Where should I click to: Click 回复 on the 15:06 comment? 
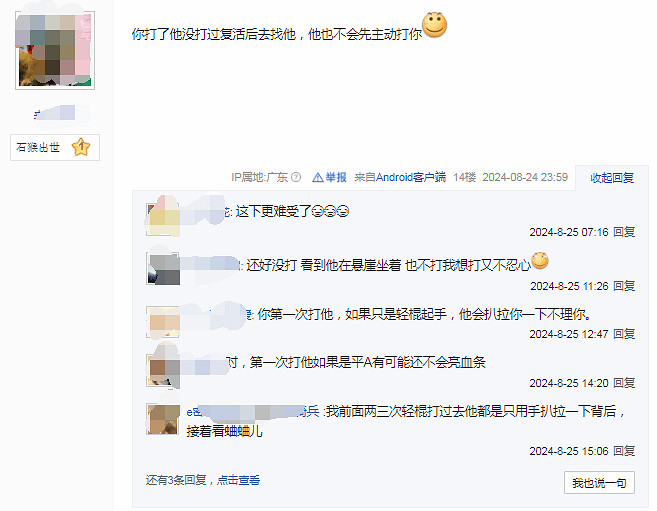click(624, 451)
